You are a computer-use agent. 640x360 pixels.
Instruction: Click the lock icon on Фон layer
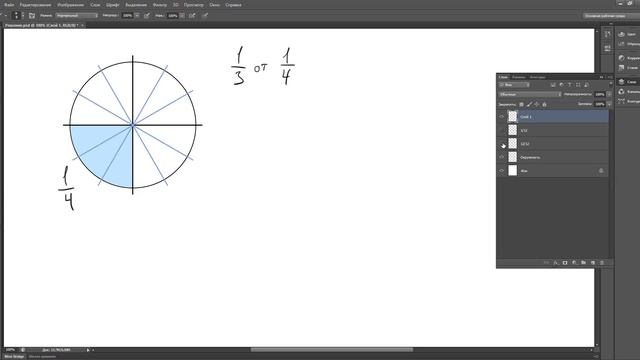point(601,171)
